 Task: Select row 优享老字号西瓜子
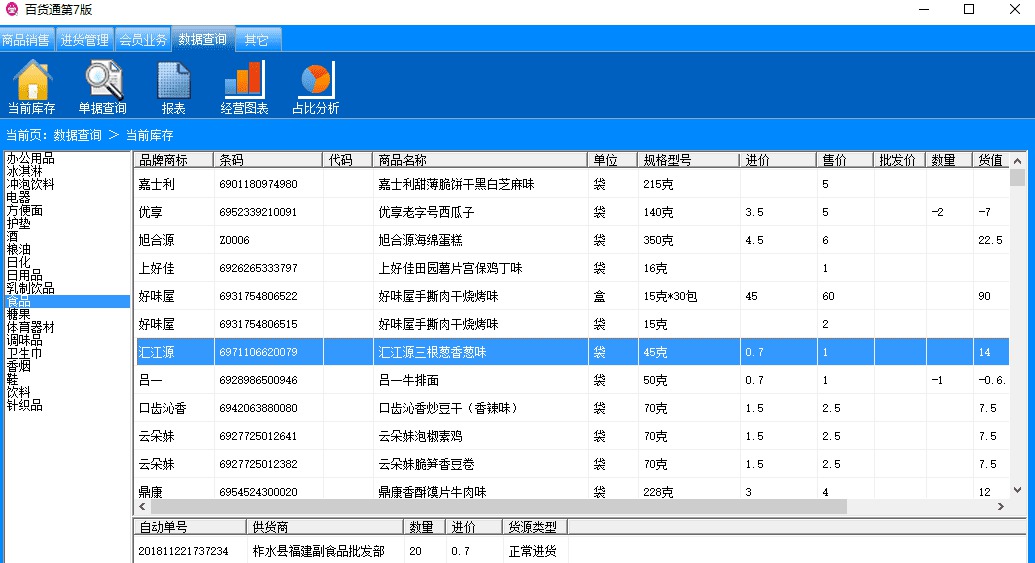[x=572, y=212]
